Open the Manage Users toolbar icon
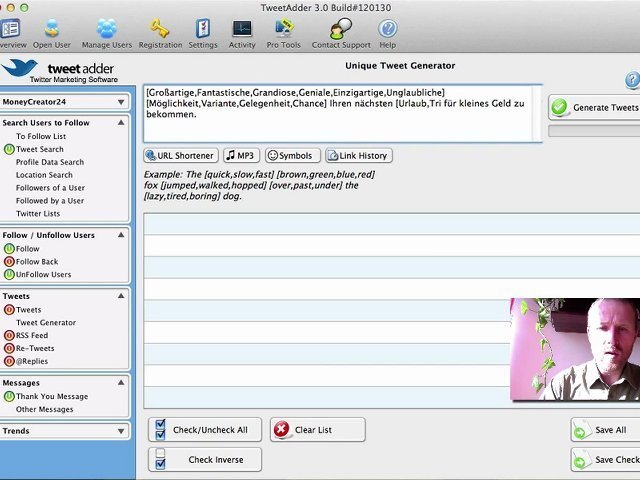 [x=106, y=29]
